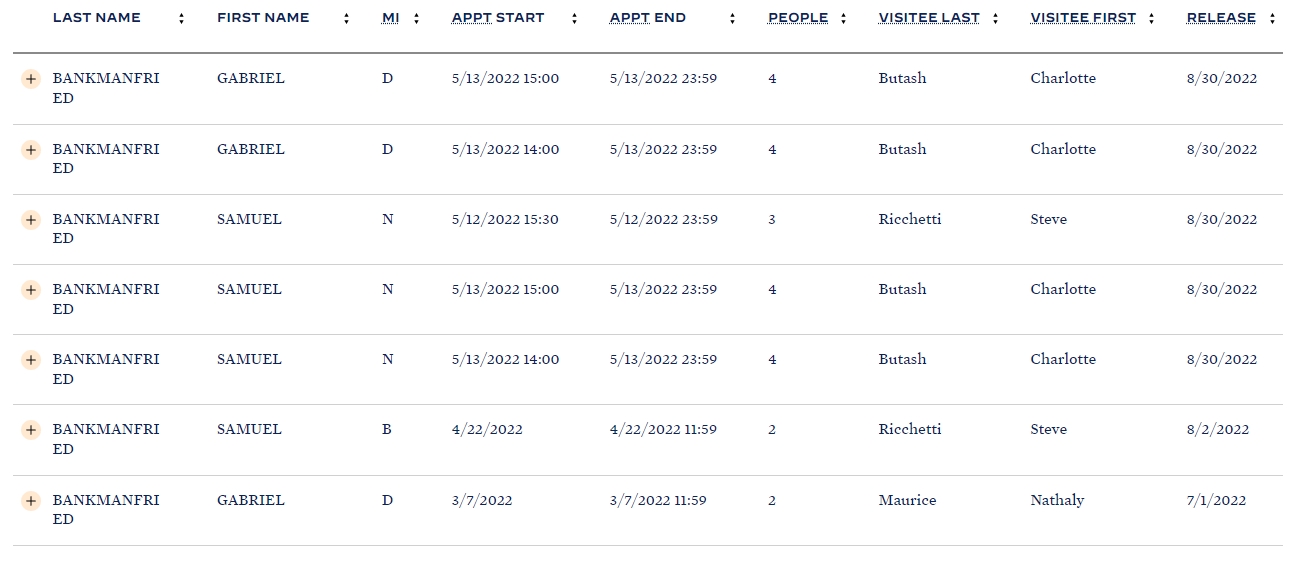The height and width of the screenshot is (563, 1305).
Task: Sort by Last Name column arrows
Action: pos(181,18)
